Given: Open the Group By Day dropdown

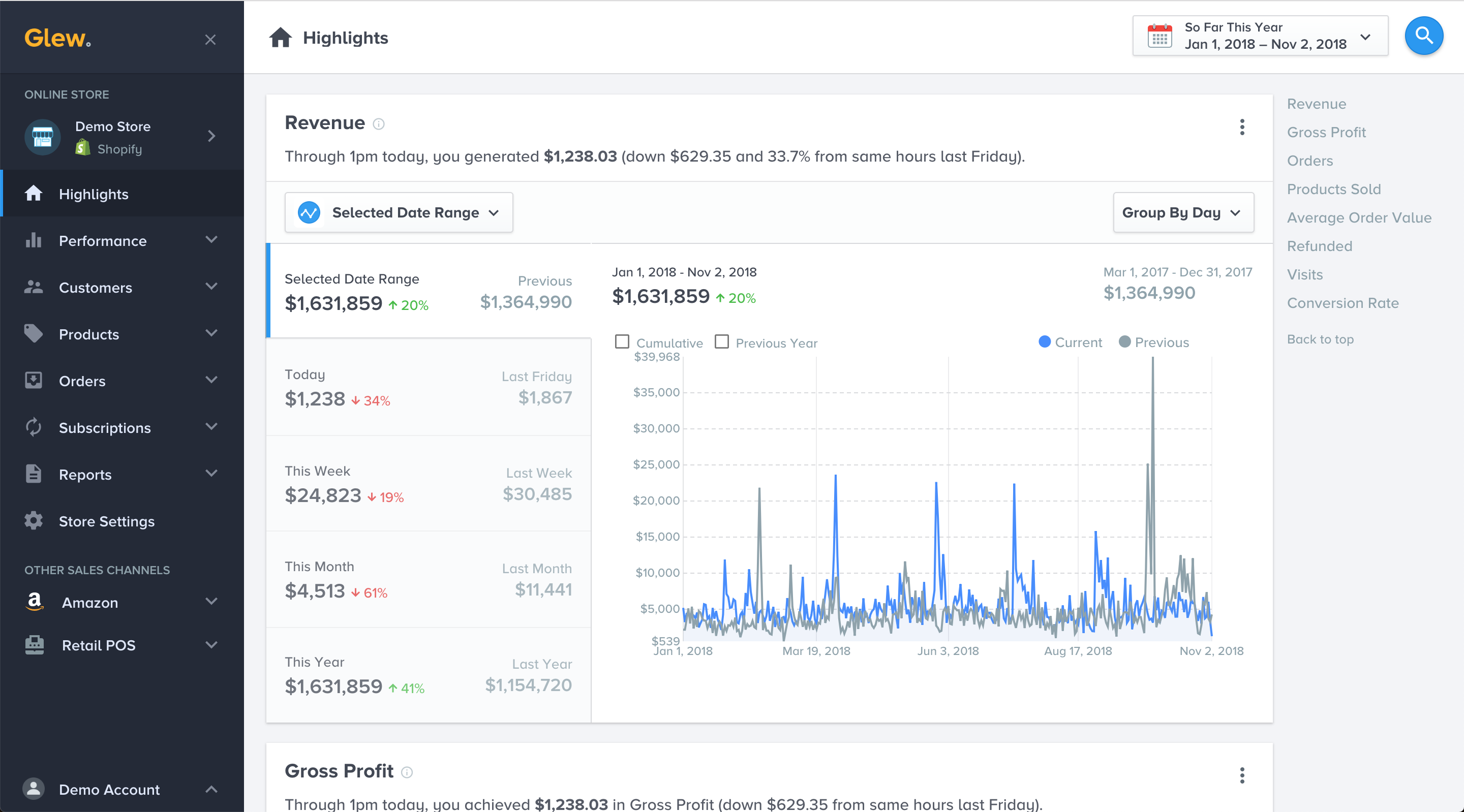Looking at the screenshot, I should pyautogui.click(x=1183, y=212).
